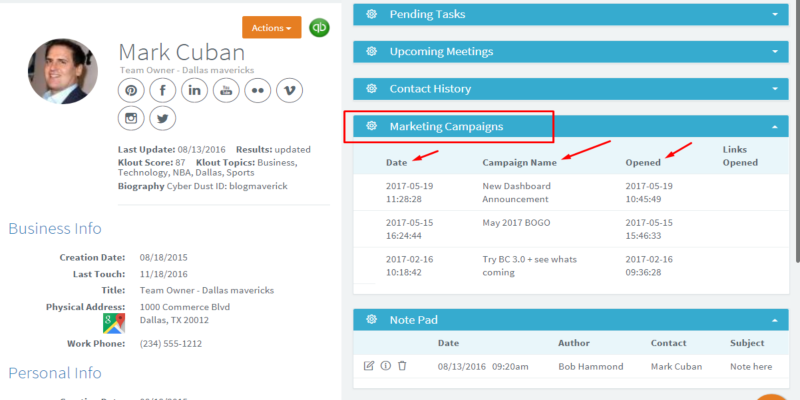The height and width of the screenshot is (400, 800).
Task: Click Last Touch date 11/18/2016
Action: pyautogui.click(x=163, y=274)
